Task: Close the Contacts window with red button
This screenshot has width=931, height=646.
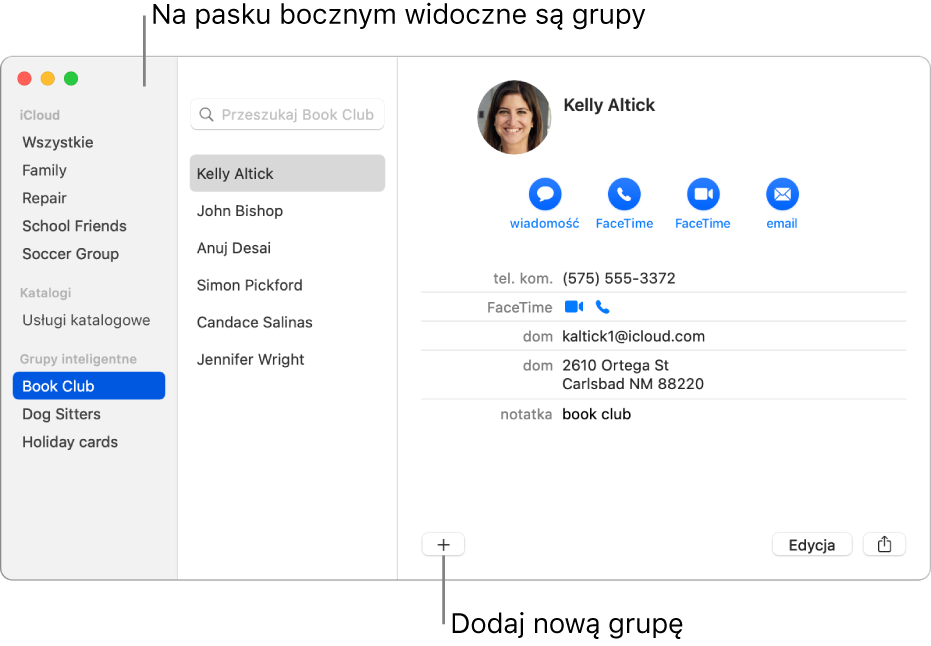Action: pos(24,78)
